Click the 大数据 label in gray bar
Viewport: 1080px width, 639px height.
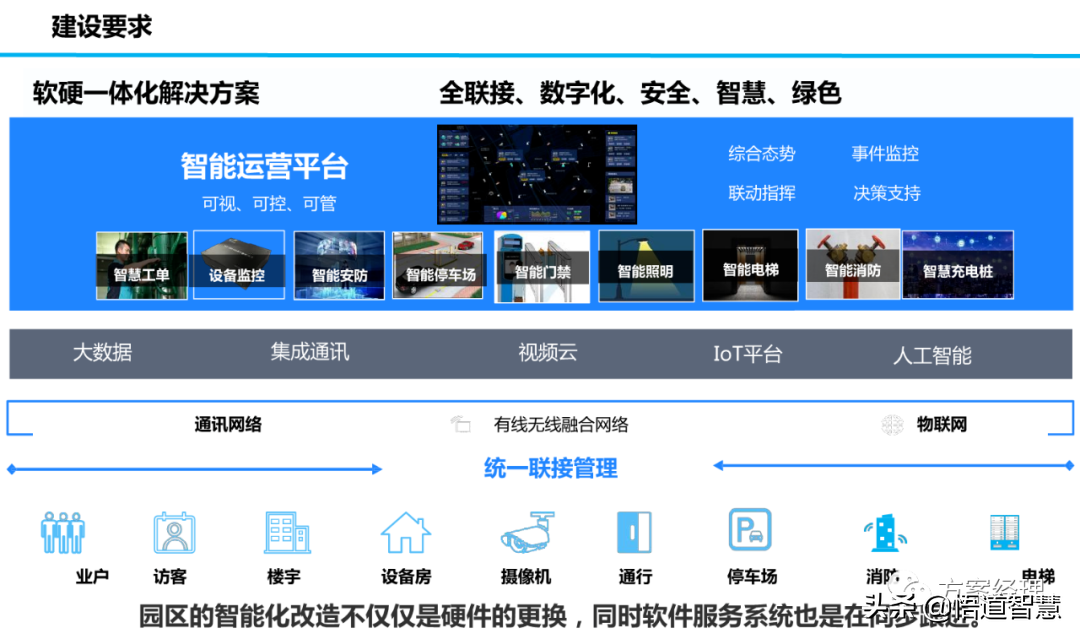coord(103,353)
